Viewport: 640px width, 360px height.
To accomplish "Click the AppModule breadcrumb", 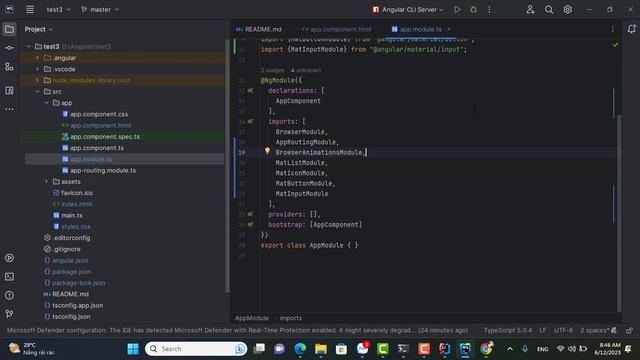I will click(252, 318).
